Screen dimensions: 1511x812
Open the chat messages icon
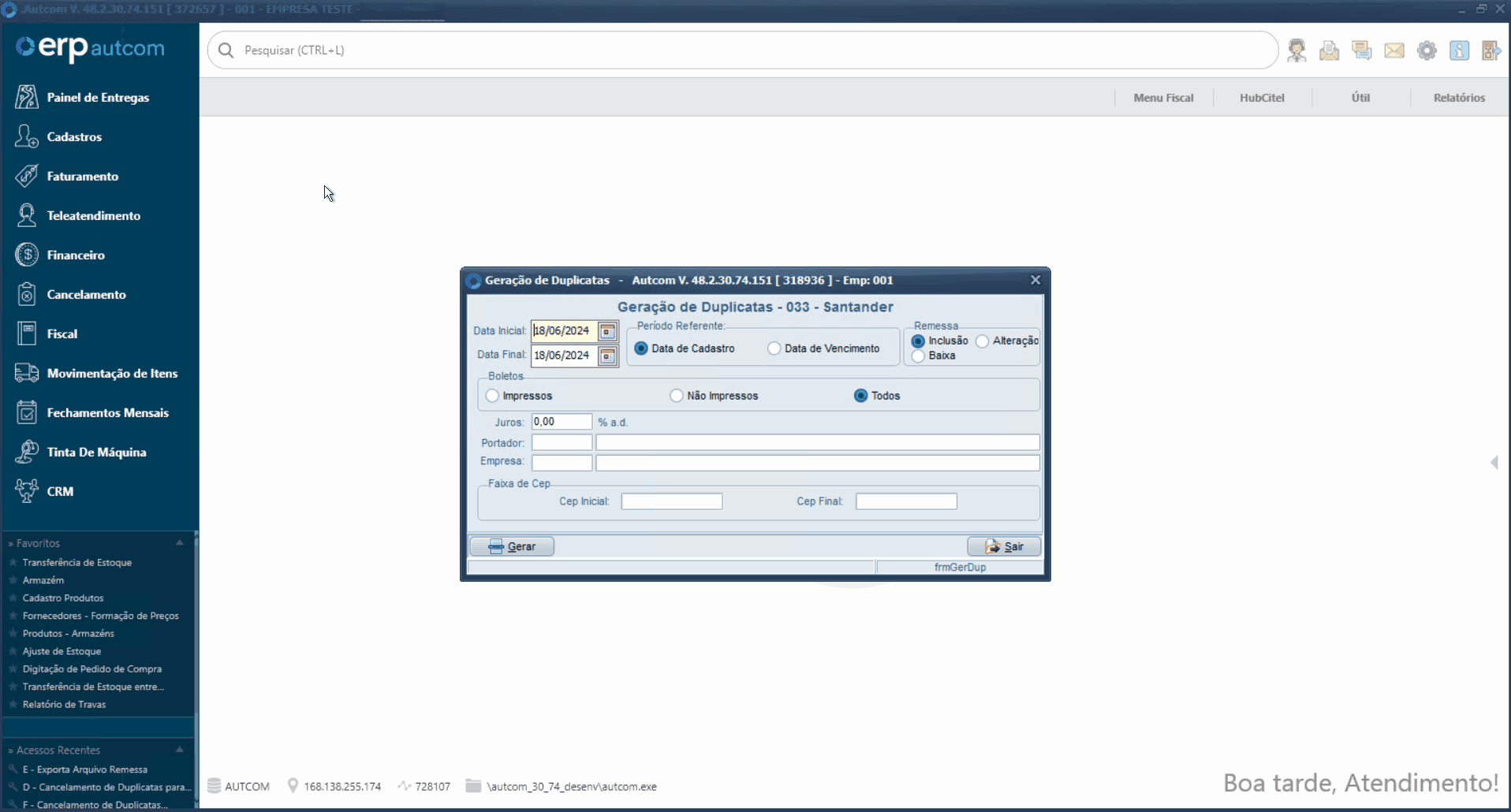pos(1362,50)
